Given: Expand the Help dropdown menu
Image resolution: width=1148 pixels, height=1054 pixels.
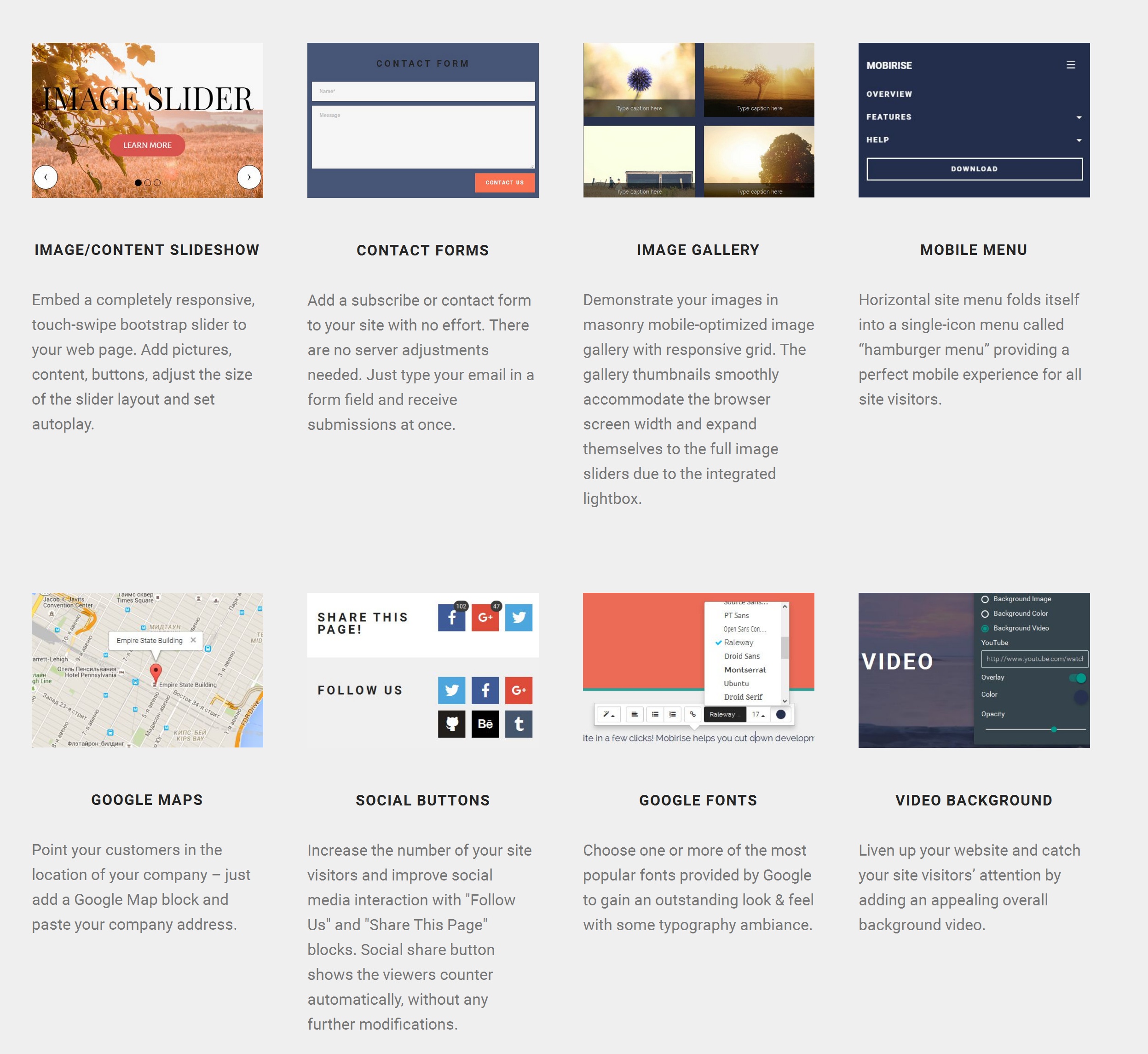Looking at the screenshot, I should [1078, 140].
